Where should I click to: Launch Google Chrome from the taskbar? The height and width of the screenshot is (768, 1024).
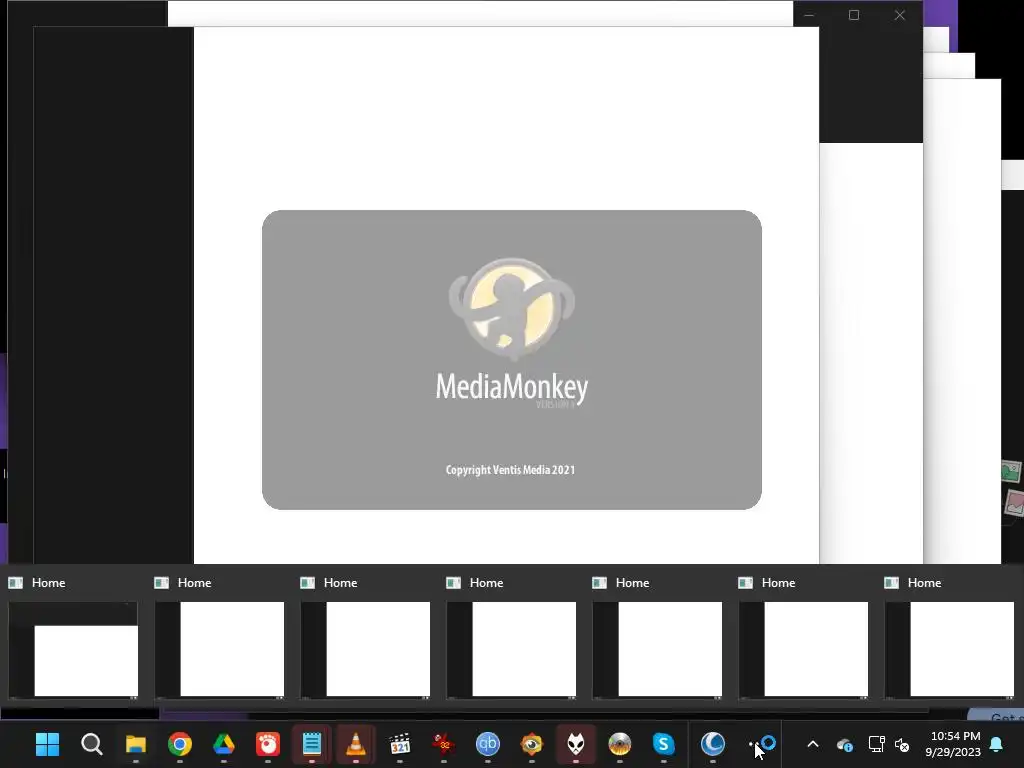pos(180,744)
